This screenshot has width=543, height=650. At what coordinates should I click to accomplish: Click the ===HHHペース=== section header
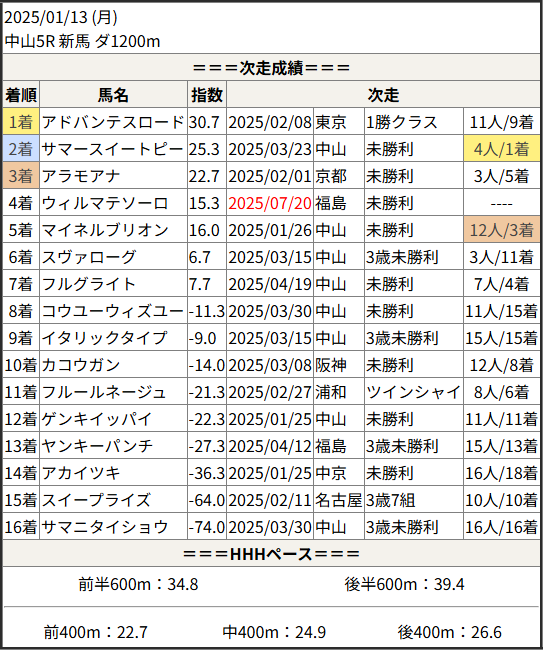pyautogui.click(x=272, y=553)
